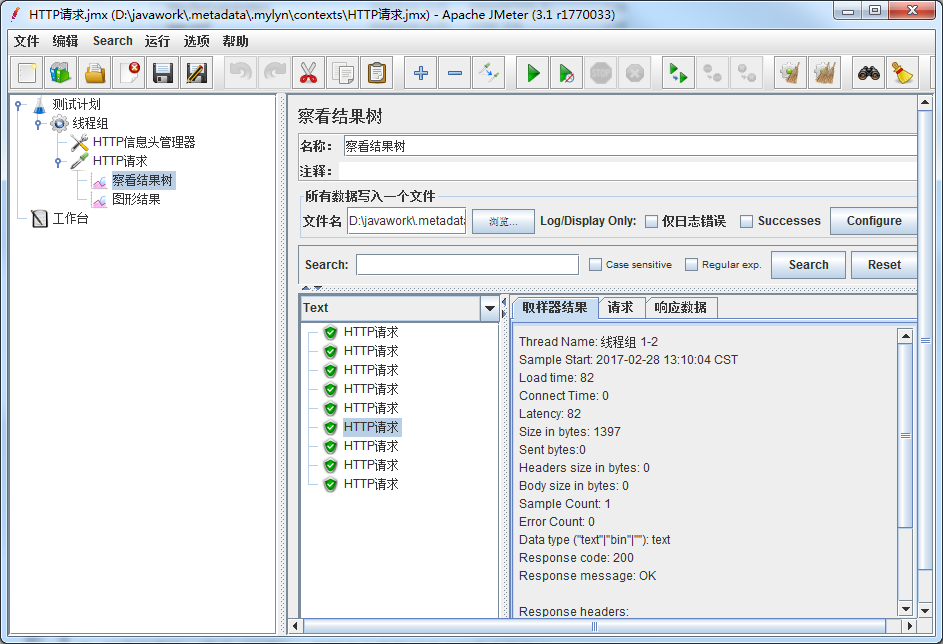This screenshot has height=644, width=943.
Task: Open the results format dropdown showing Text
Action: tap(489, 307)
